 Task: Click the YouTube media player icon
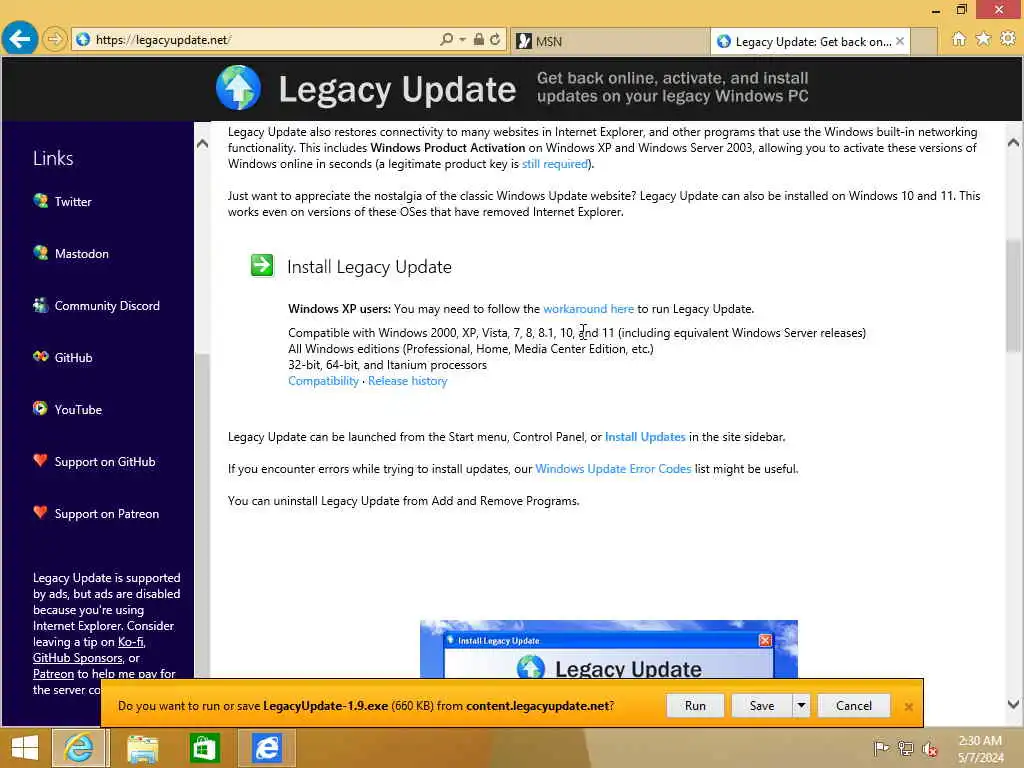pos(40,409)
